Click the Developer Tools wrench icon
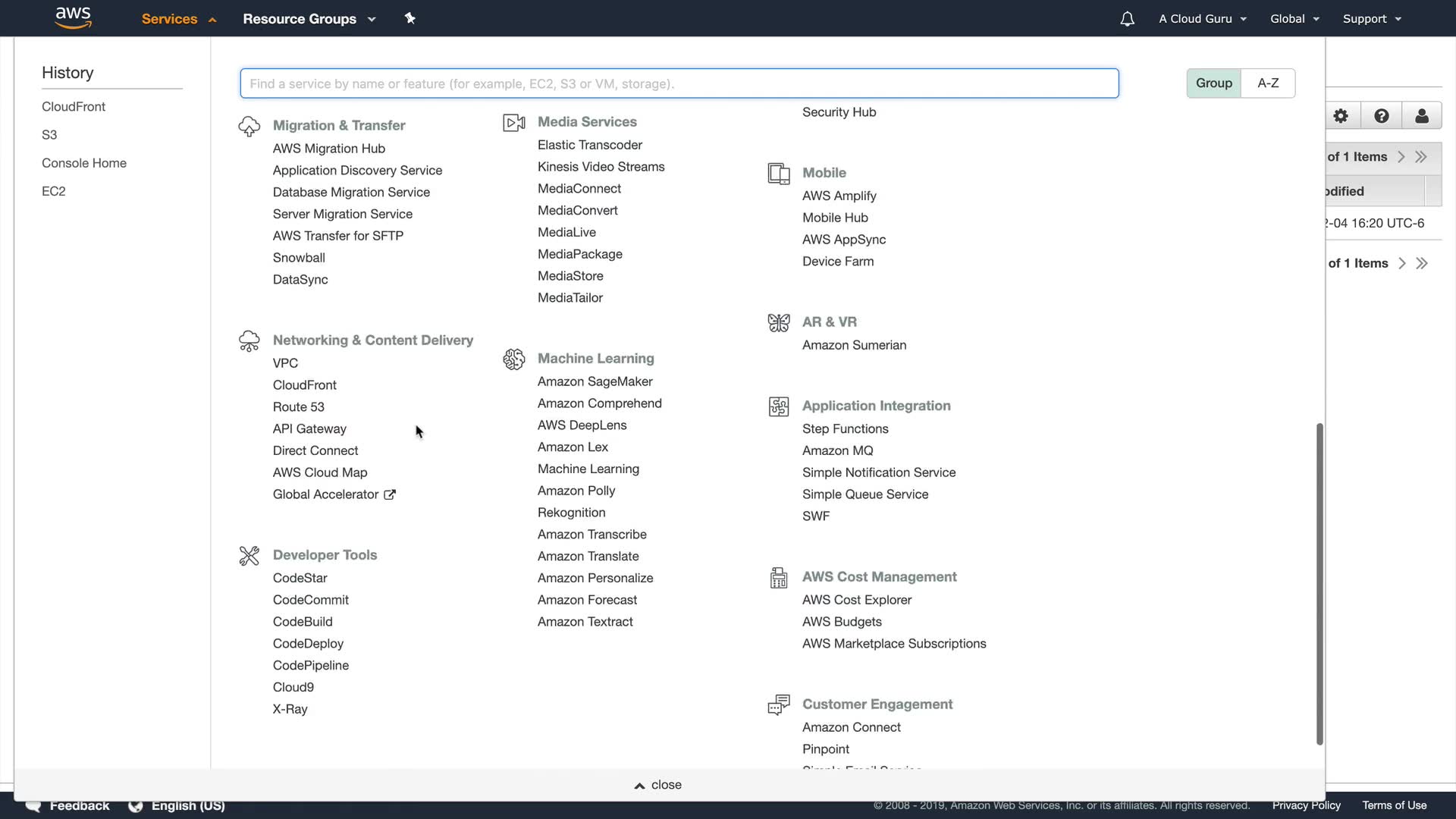 click(x=249, y=555)
